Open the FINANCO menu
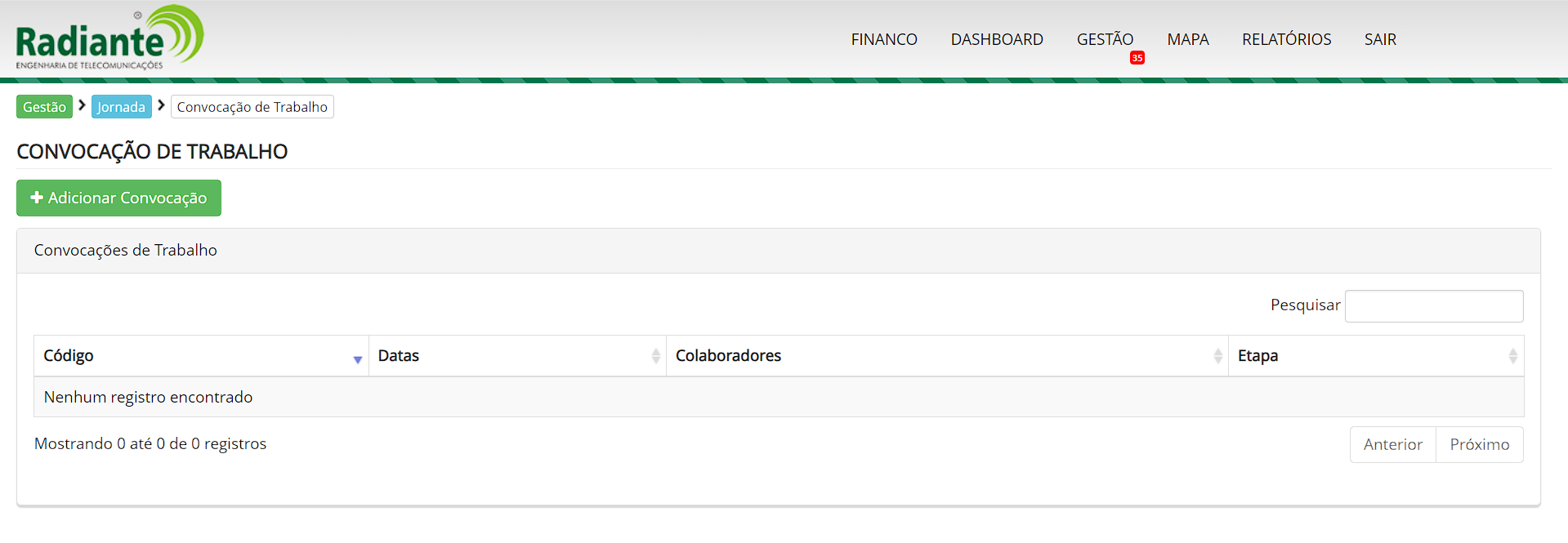The height and width of the screenshot is (543, 1568). click(883, 39)
